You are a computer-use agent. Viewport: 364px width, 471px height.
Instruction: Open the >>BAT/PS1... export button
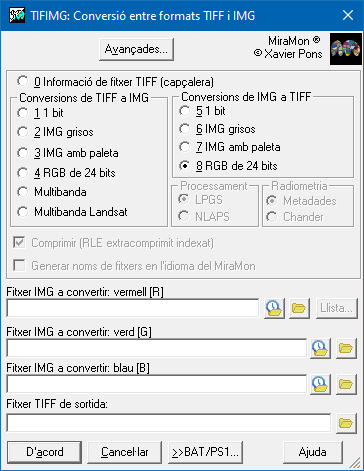205,452
